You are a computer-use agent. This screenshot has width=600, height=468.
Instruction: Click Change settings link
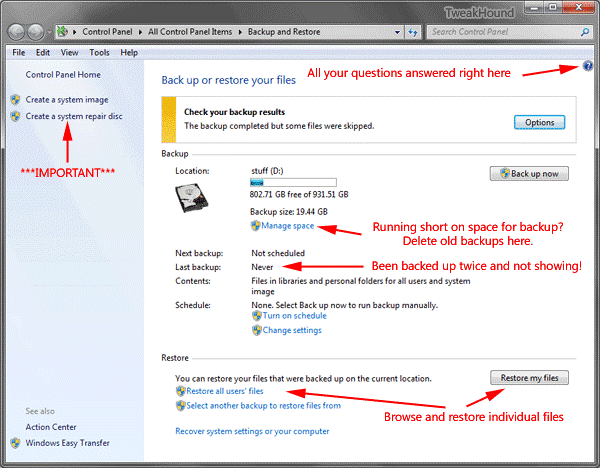tap(292, 330)
